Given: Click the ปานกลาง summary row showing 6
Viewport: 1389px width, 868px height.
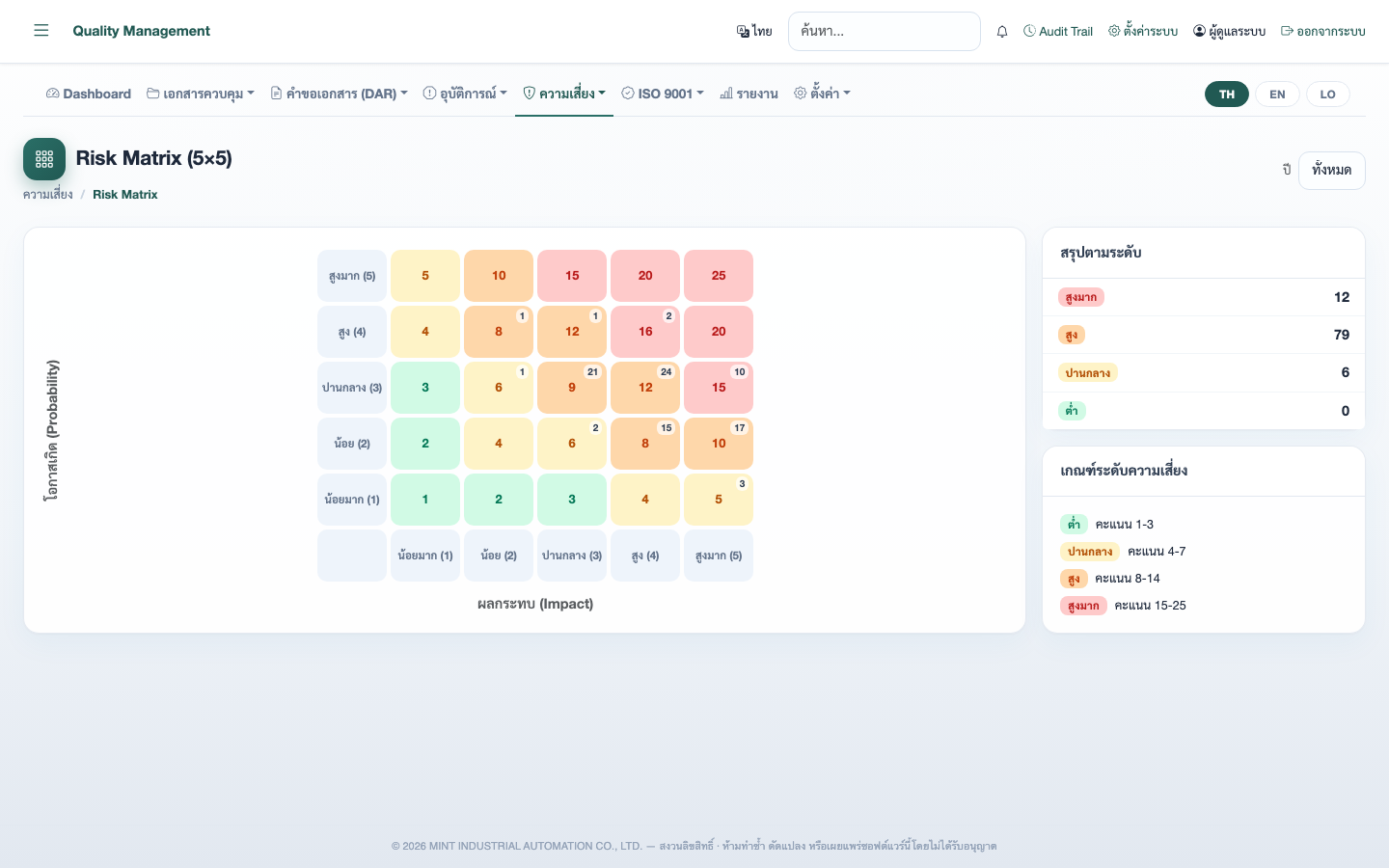Looking at the screenshot, I should point(1204,372).
